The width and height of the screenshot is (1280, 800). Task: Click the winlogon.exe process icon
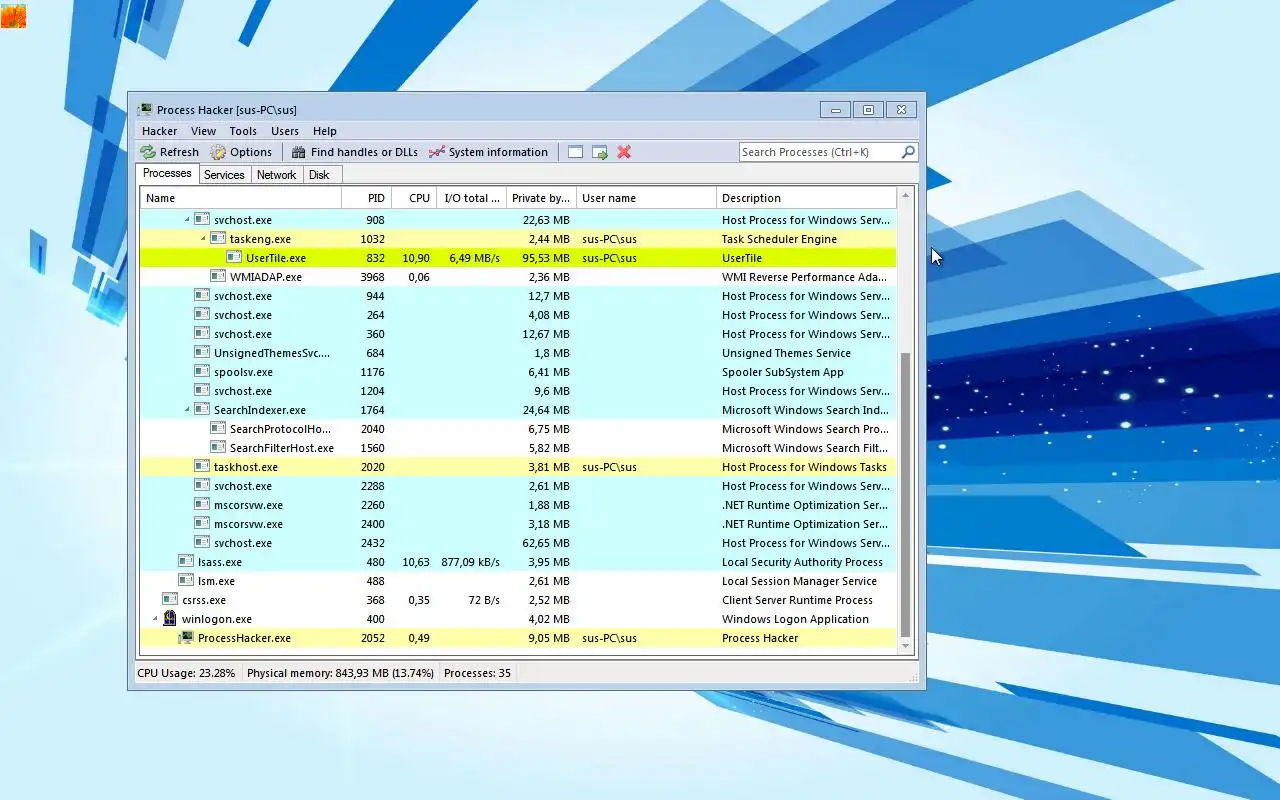169,619
